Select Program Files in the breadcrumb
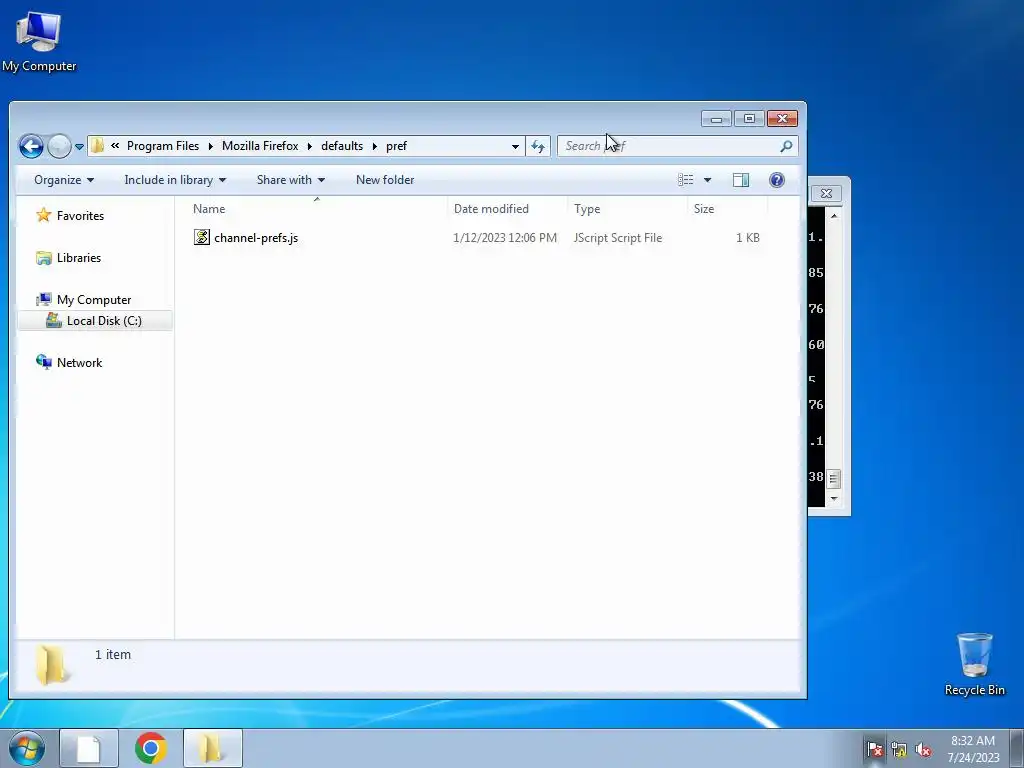The image size is (1024, 768). tap(163, 146)
